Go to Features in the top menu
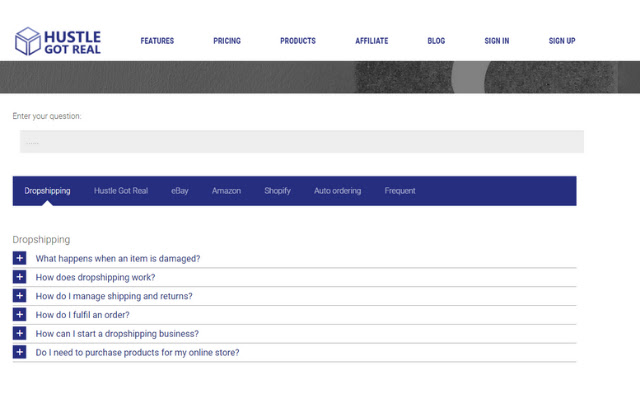 [x=157, y=41]
